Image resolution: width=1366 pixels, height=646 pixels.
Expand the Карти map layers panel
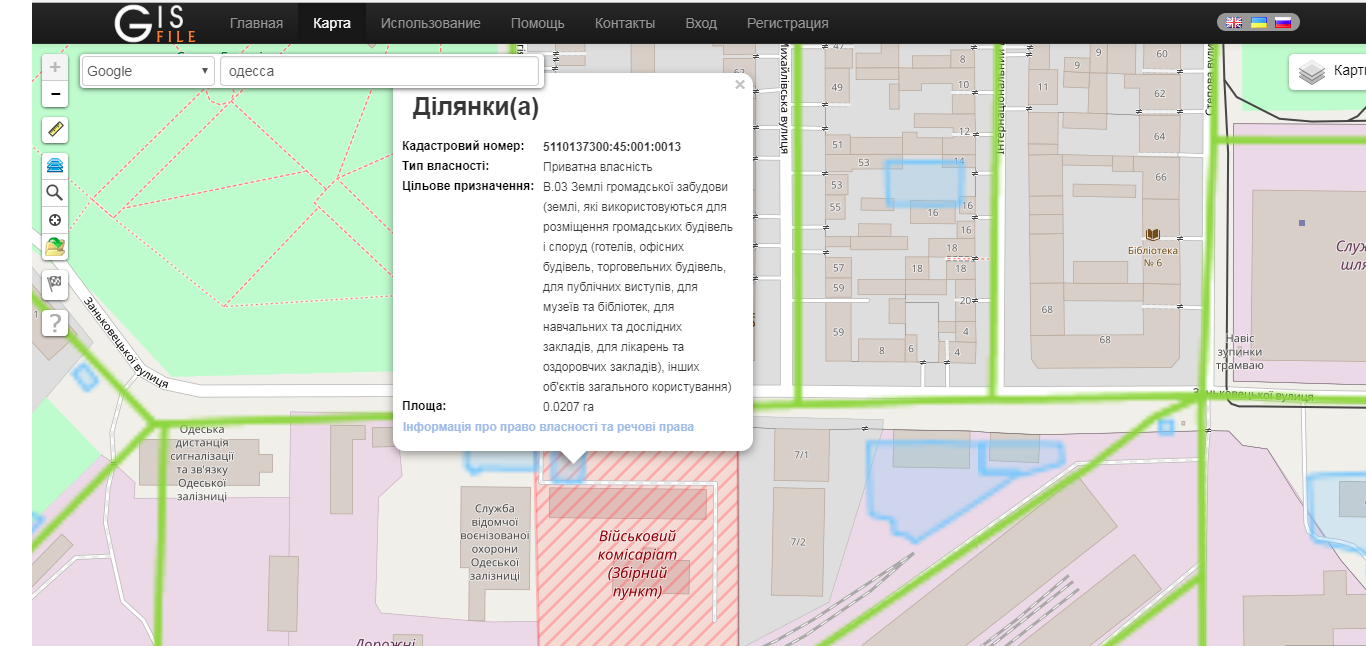click(1330, 72)
